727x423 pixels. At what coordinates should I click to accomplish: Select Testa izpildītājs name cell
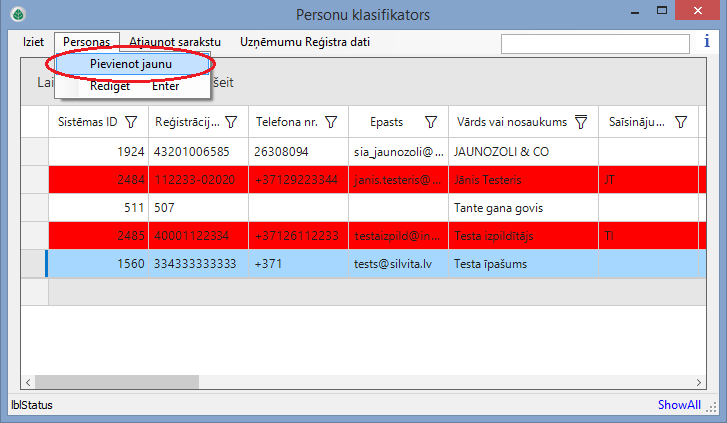coord(523,236)
